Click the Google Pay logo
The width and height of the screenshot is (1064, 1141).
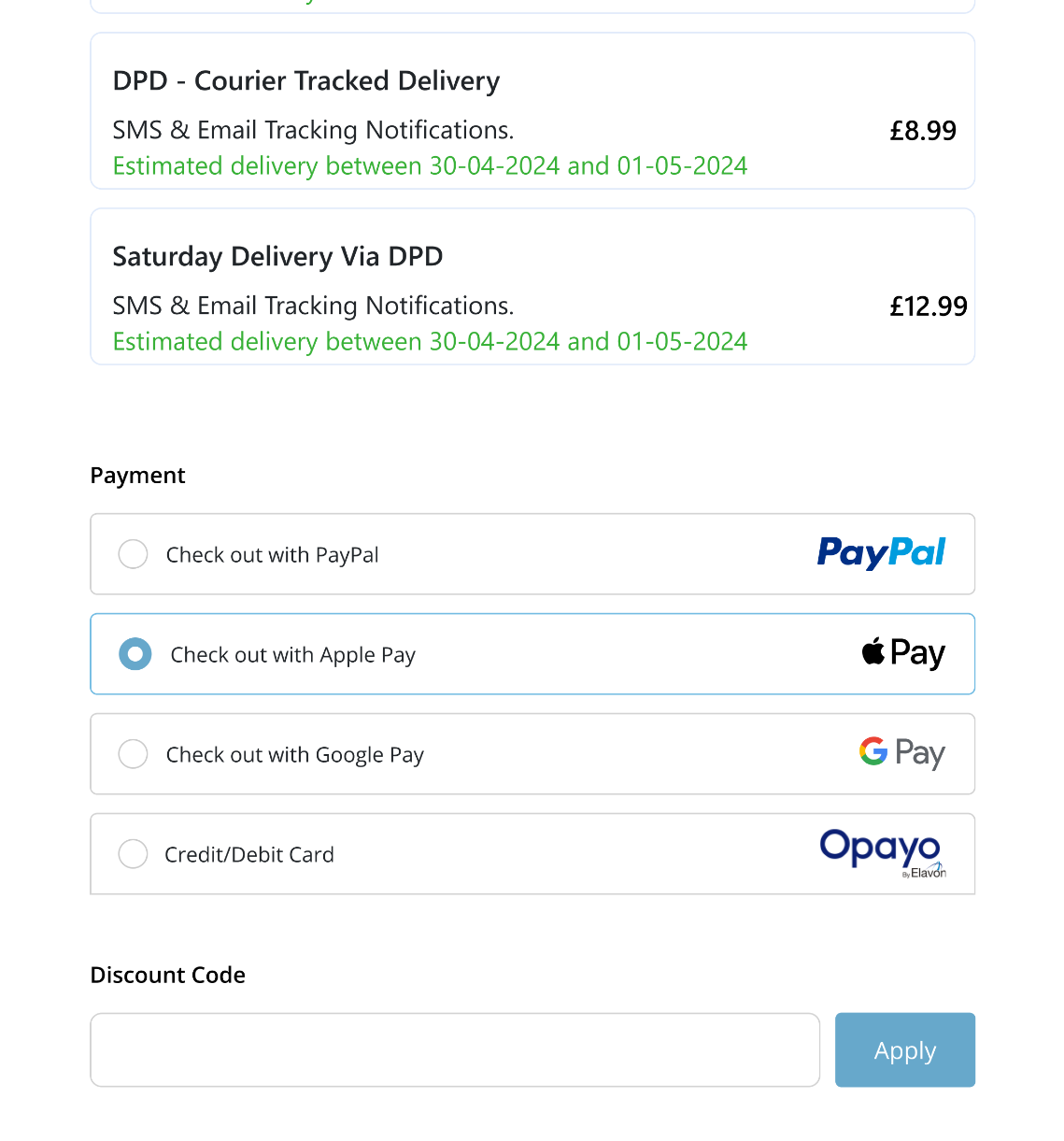(901, 753)
